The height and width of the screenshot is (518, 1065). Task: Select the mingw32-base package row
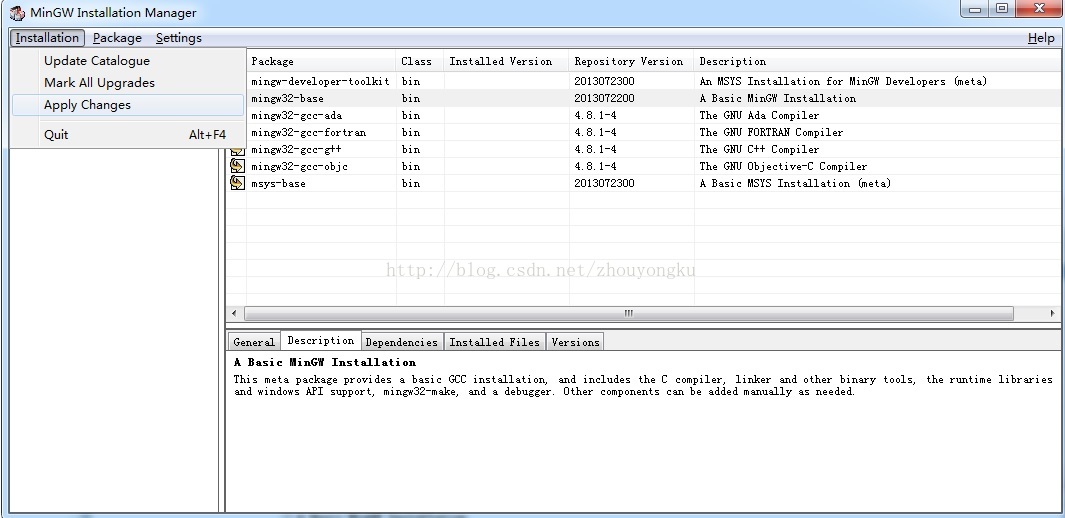point(645,98)
